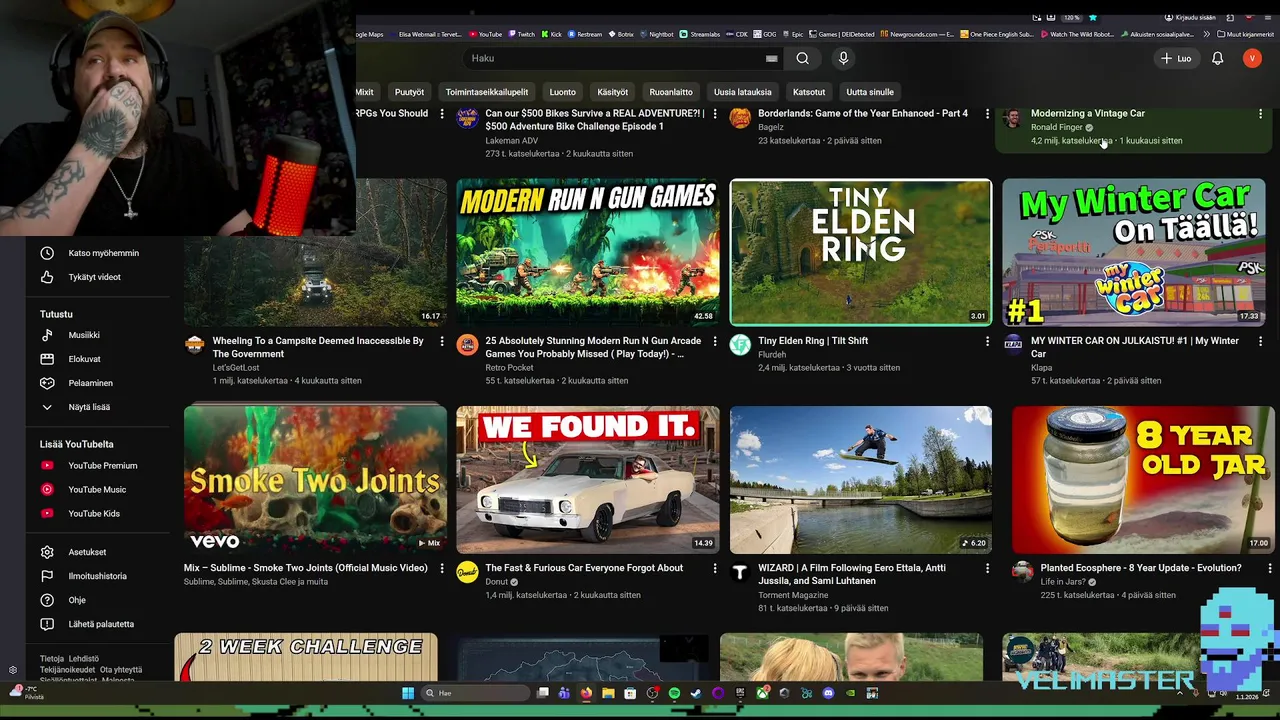Image resolution: width=1280 pixels, height=720 pixels.
Task: Open options menu for Modernizing a Vintage Car
Action: click(1260, 114)
